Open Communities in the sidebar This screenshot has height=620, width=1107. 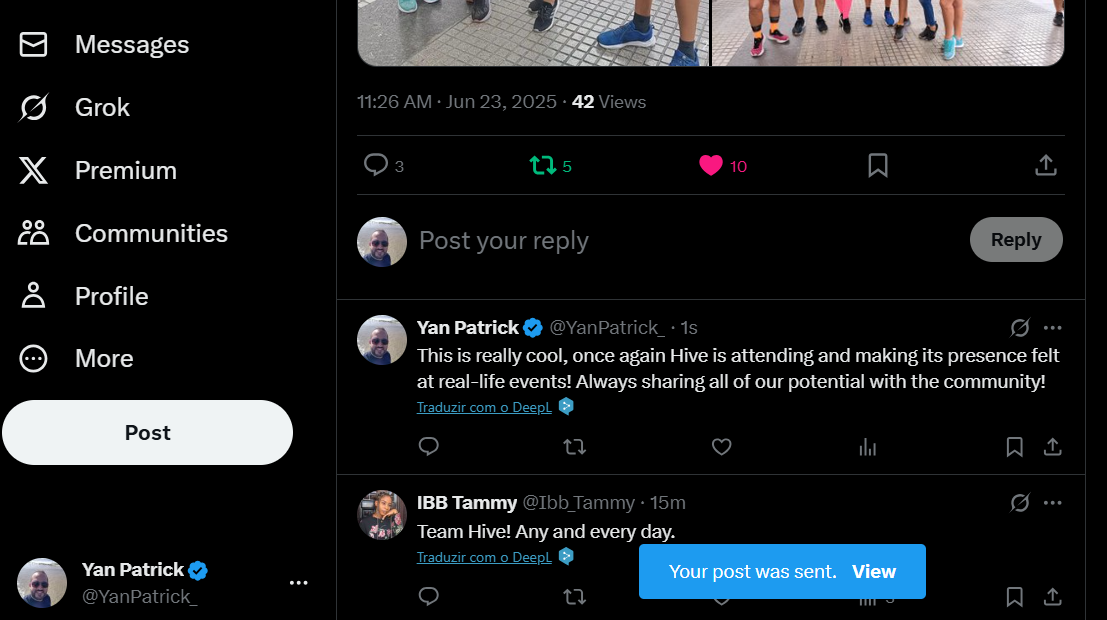click(123, 233)
